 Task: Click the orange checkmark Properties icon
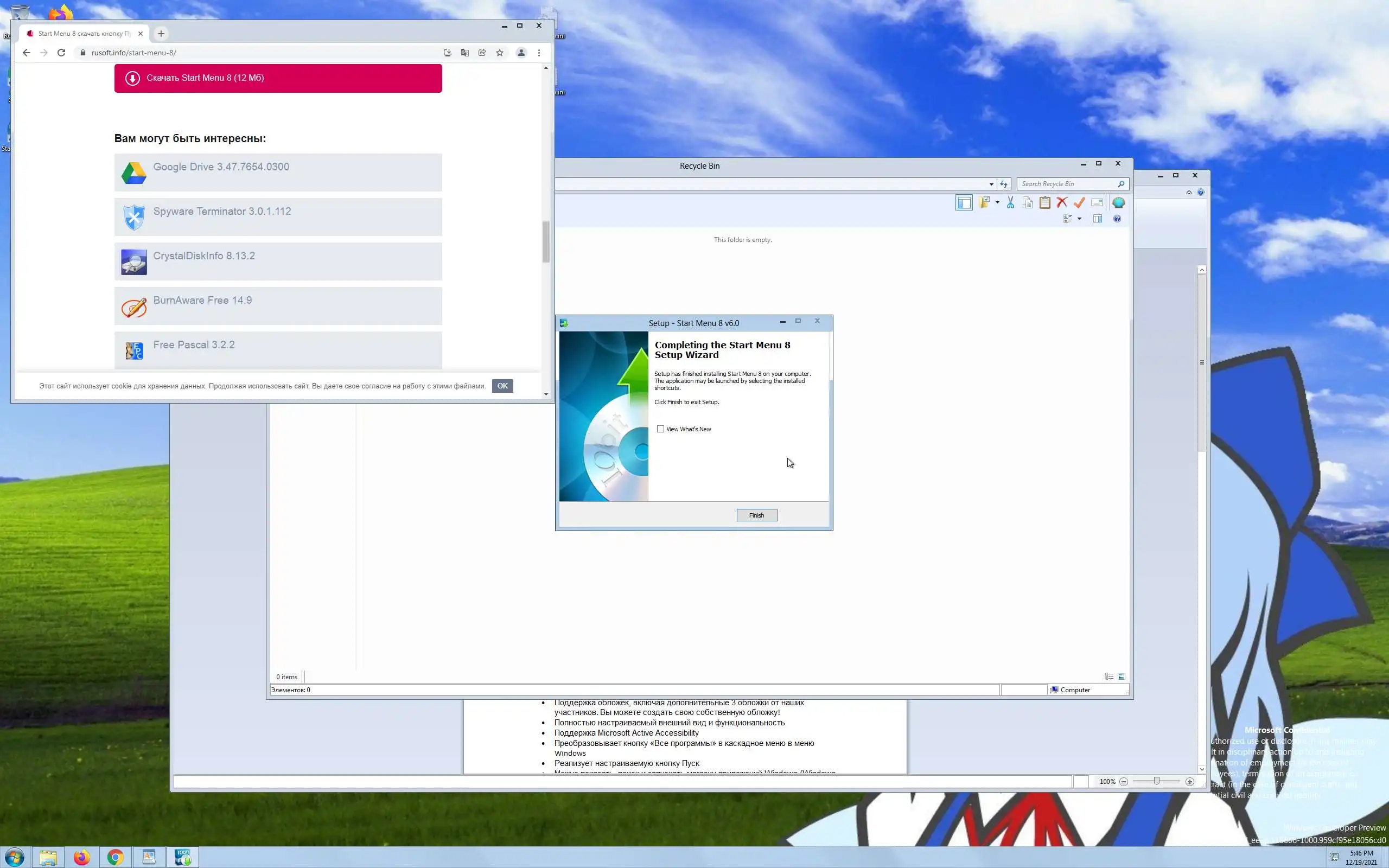click(1079, 203)
